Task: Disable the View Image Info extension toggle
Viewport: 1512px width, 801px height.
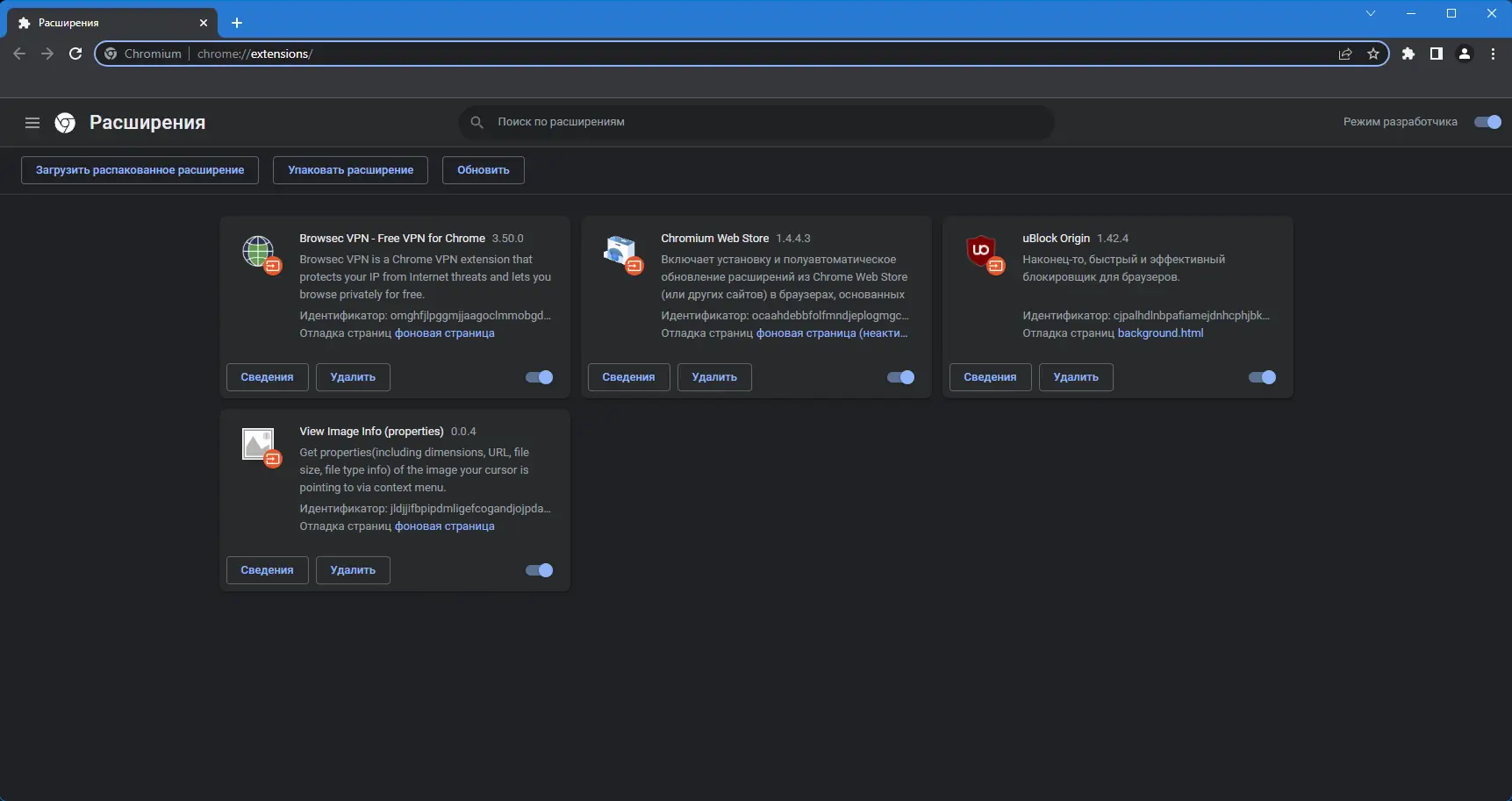Action: point(540,570)
